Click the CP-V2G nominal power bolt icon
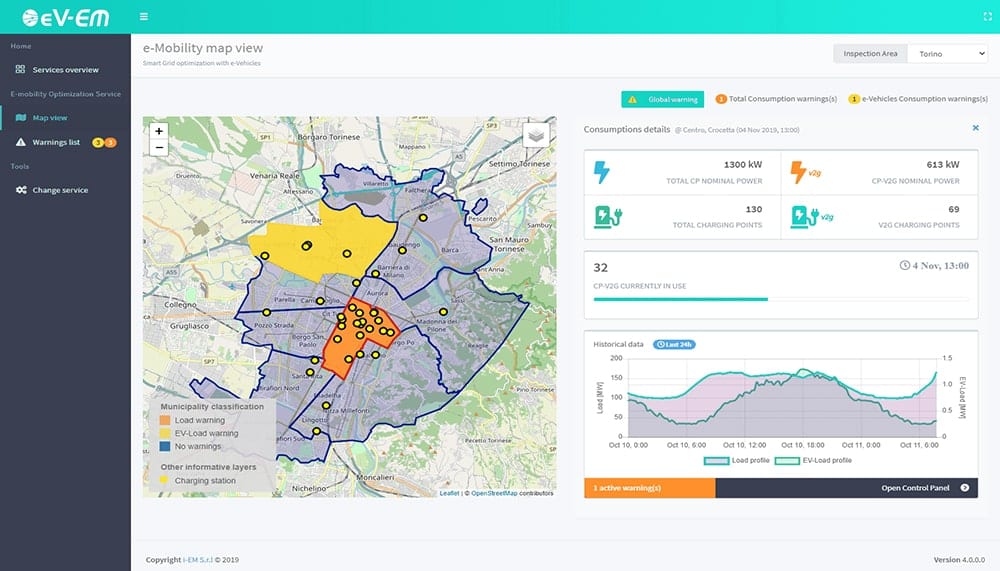 (x=798, y=172)
